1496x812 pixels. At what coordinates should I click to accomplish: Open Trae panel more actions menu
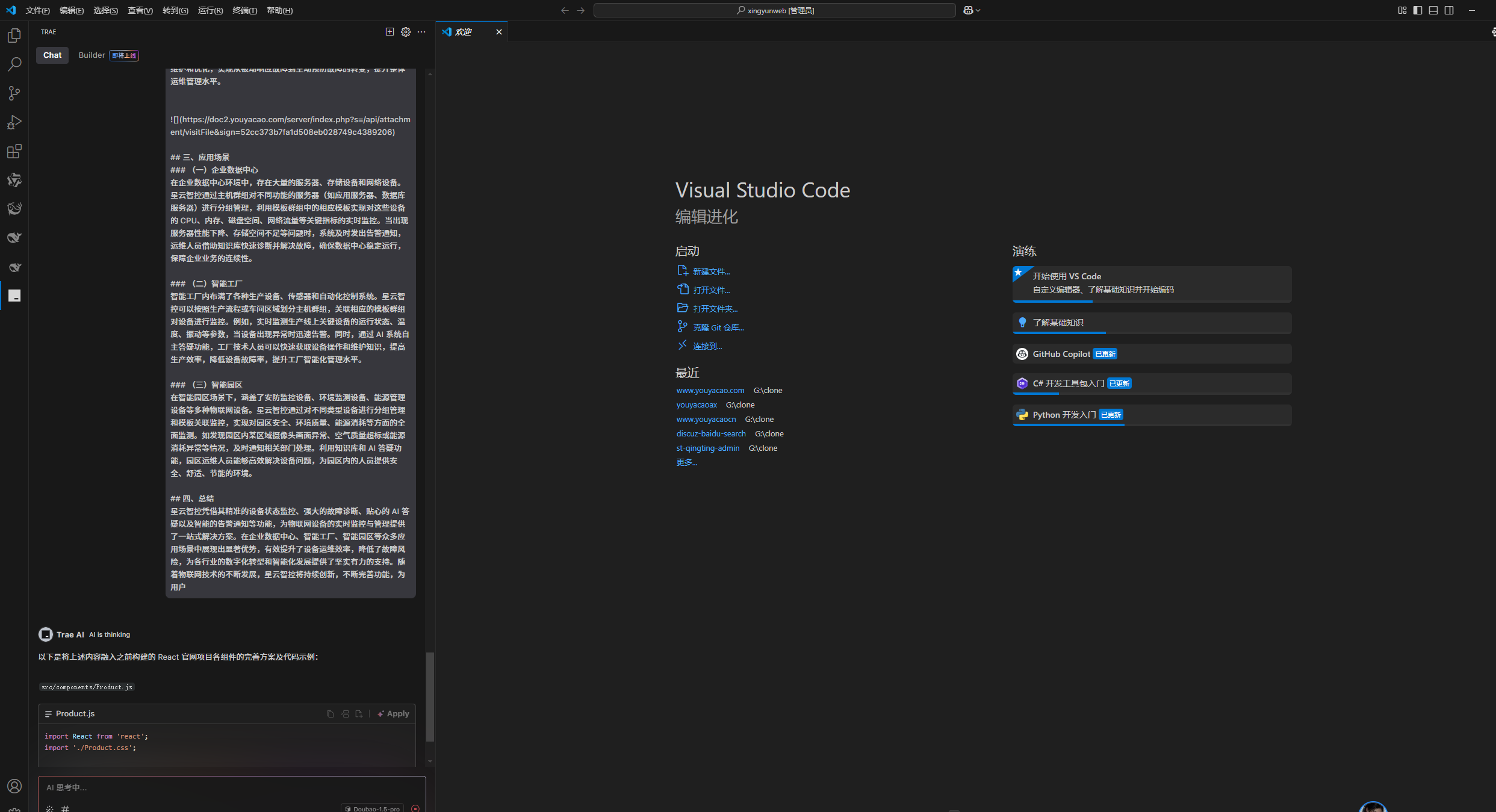click(421, 32)
